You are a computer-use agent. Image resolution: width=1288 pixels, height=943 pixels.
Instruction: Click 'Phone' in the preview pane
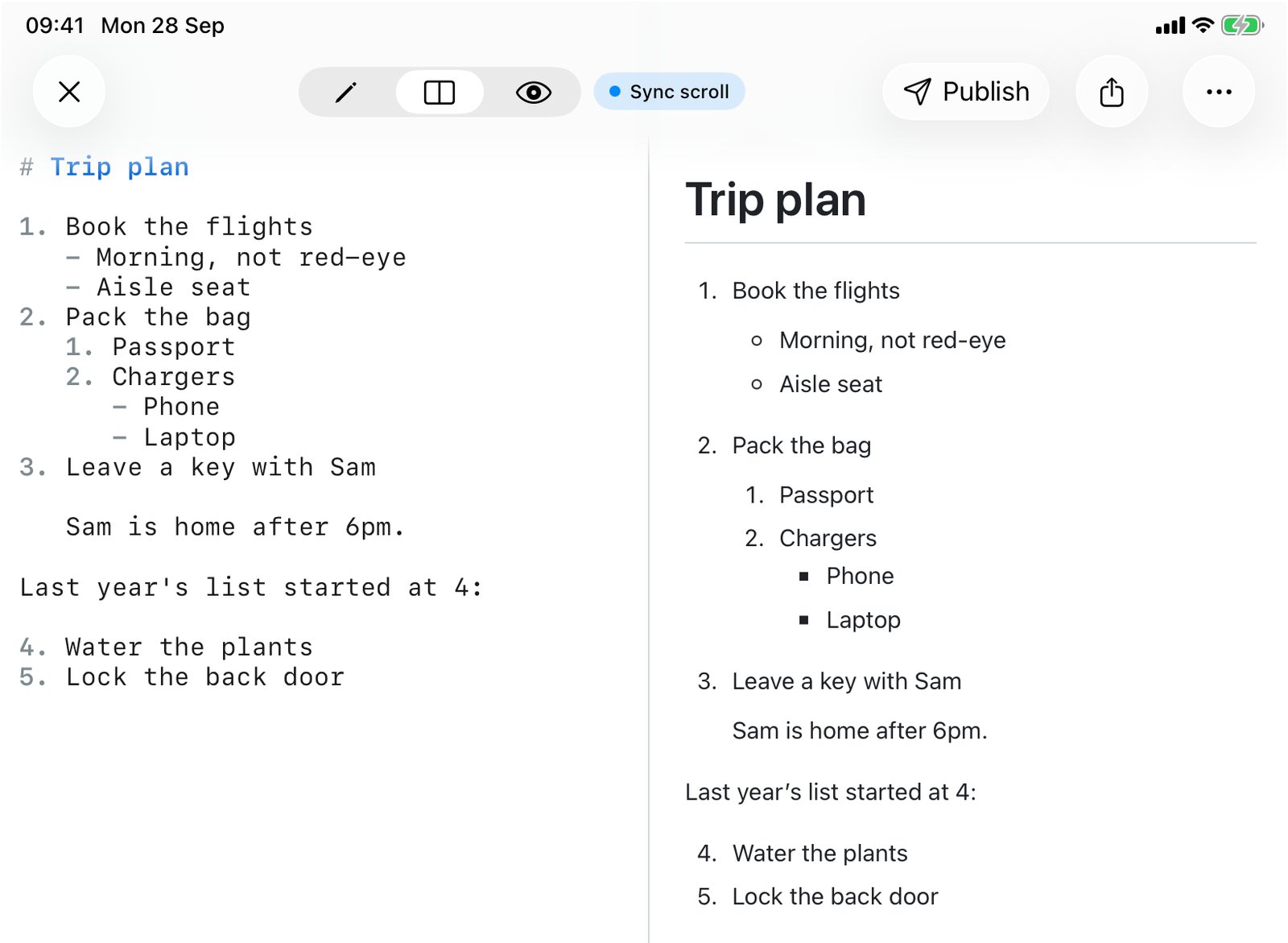pyautogui.click(x=861, y=576)
